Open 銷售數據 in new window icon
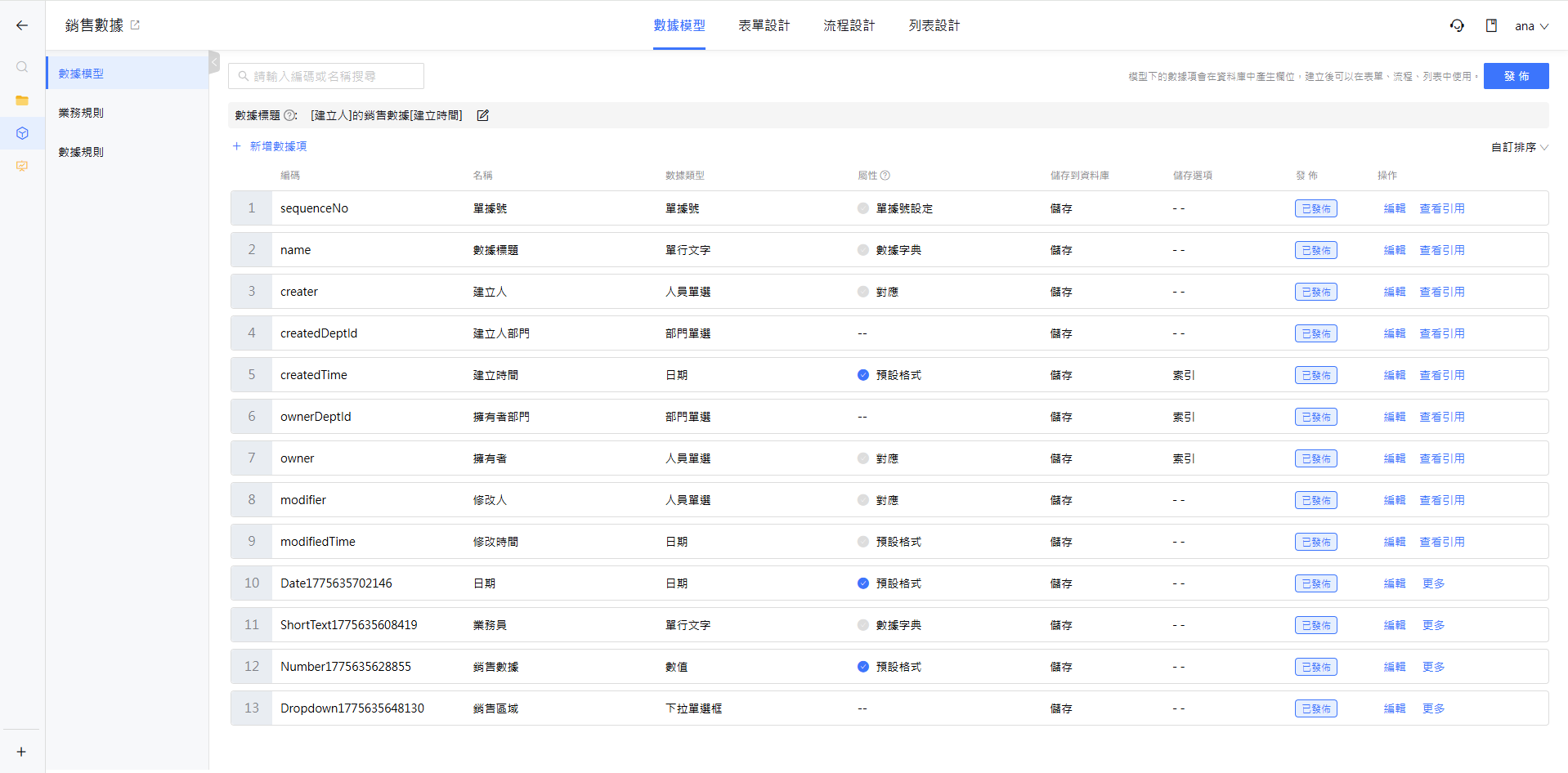 [x=136, y=25]
